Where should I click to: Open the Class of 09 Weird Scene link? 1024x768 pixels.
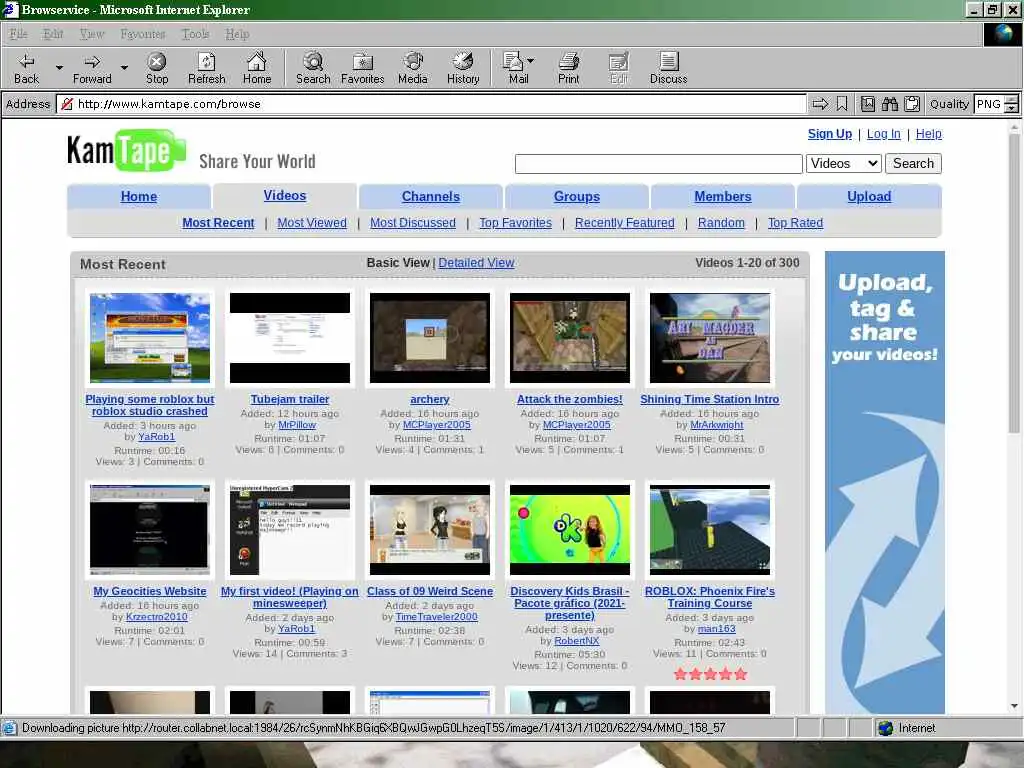pos(430,591)
